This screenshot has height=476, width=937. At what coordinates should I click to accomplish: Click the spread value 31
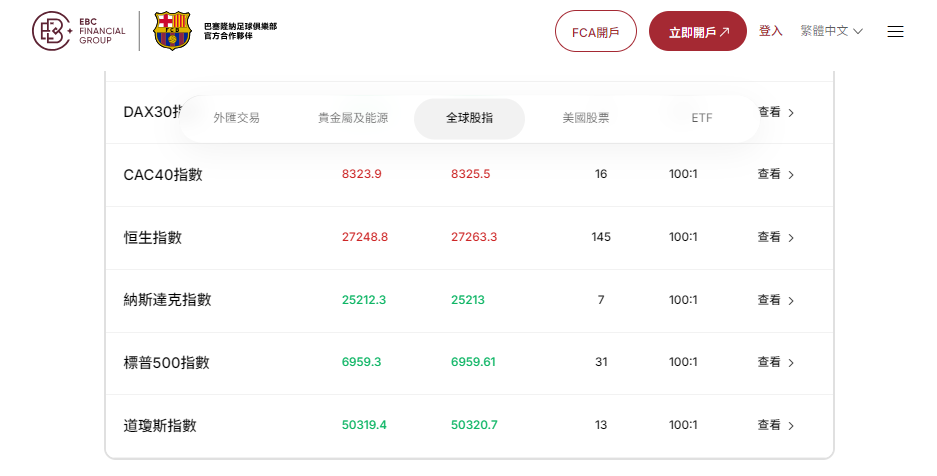click(601, 362)
